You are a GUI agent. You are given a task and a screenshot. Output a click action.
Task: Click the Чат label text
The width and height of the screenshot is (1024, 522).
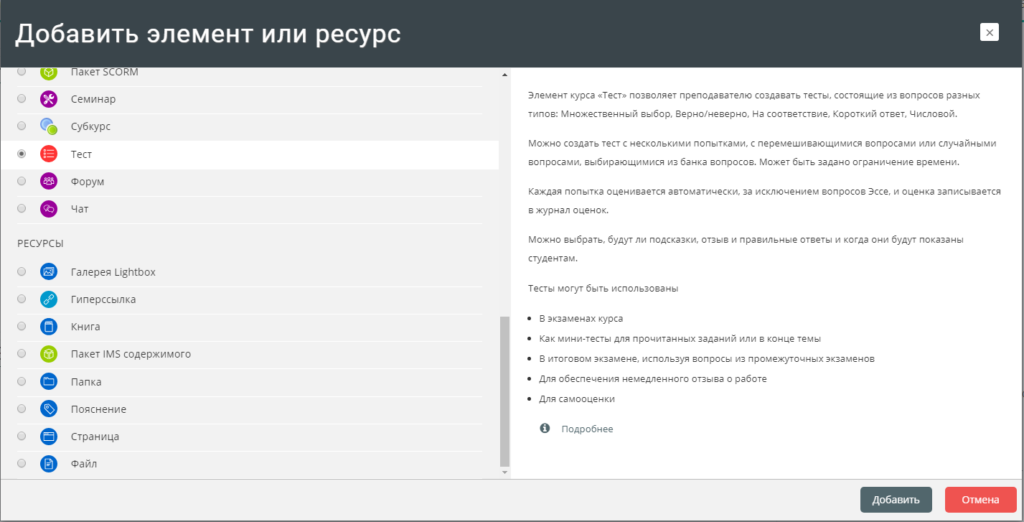80,209
